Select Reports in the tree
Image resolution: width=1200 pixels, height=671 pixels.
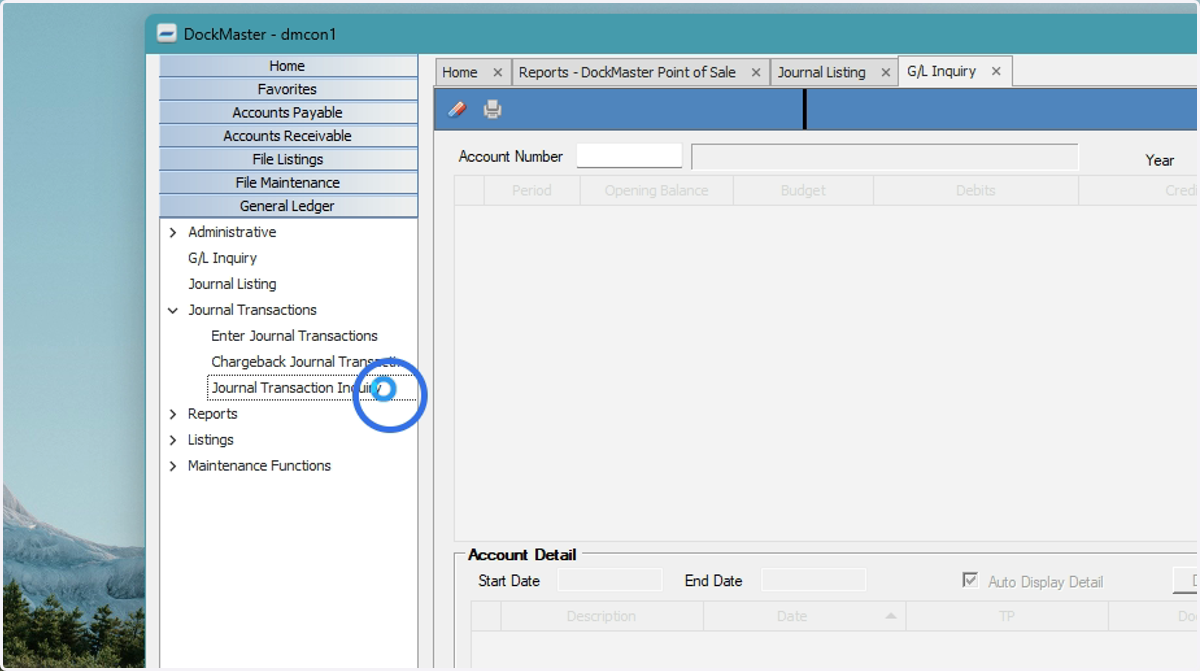[213, 414]
